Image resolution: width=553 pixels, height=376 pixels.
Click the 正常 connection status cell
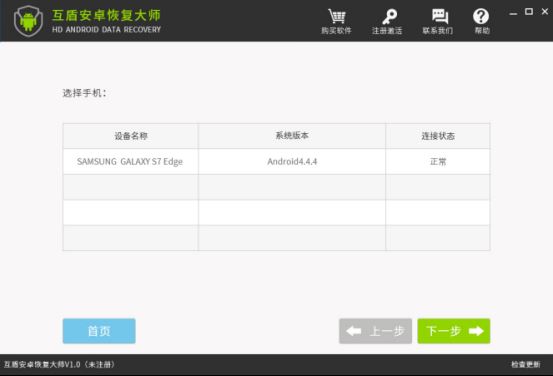coord(438,162)
